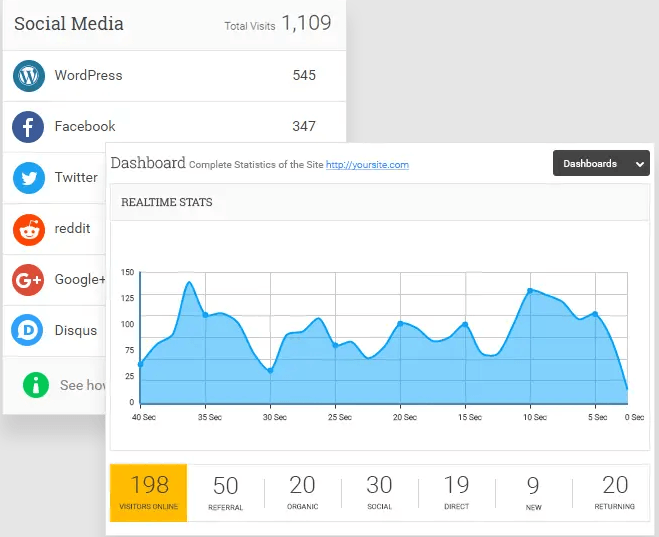
Task: Open the Dashboards dropdown
Action: [601, 163]
